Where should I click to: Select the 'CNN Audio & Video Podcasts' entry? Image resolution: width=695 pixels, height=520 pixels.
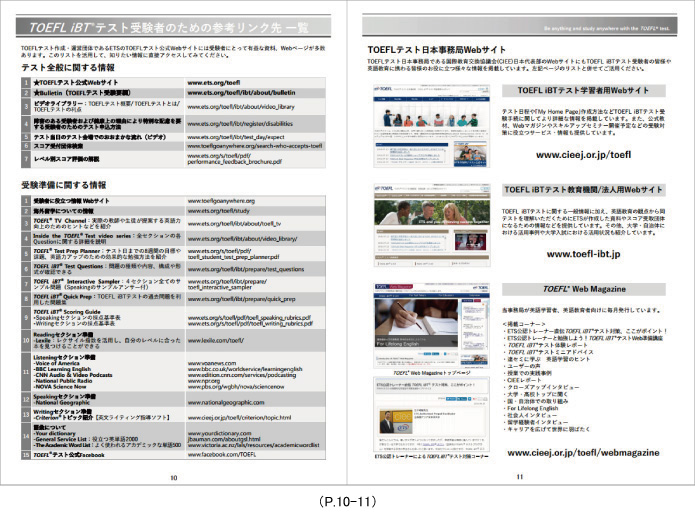[73, 375]
